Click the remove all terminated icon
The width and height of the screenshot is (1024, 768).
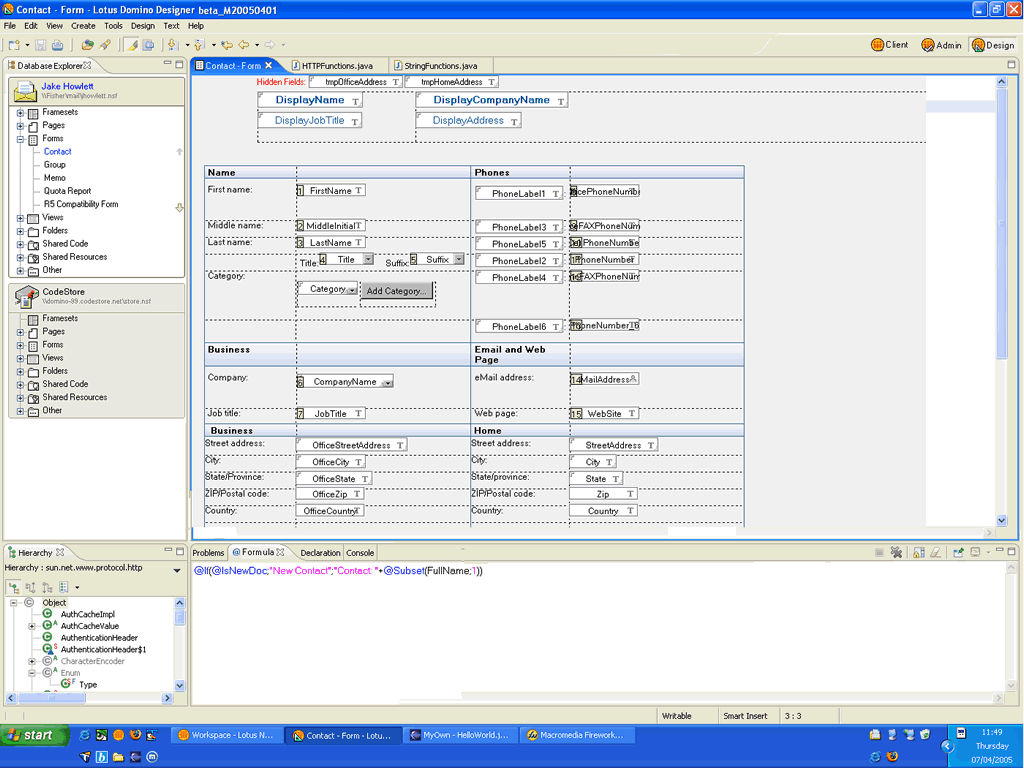point(896,552)
